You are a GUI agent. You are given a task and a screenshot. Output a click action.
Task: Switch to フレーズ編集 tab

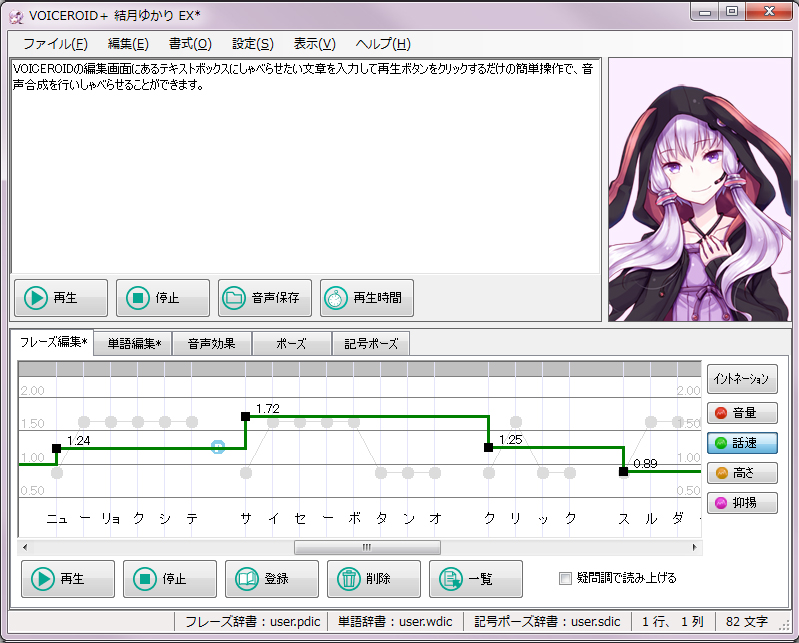(x=52, y=342)
